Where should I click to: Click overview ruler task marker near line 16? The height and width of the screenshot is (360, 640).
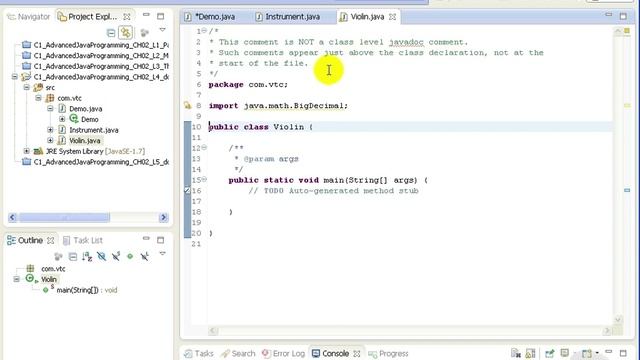627,190
